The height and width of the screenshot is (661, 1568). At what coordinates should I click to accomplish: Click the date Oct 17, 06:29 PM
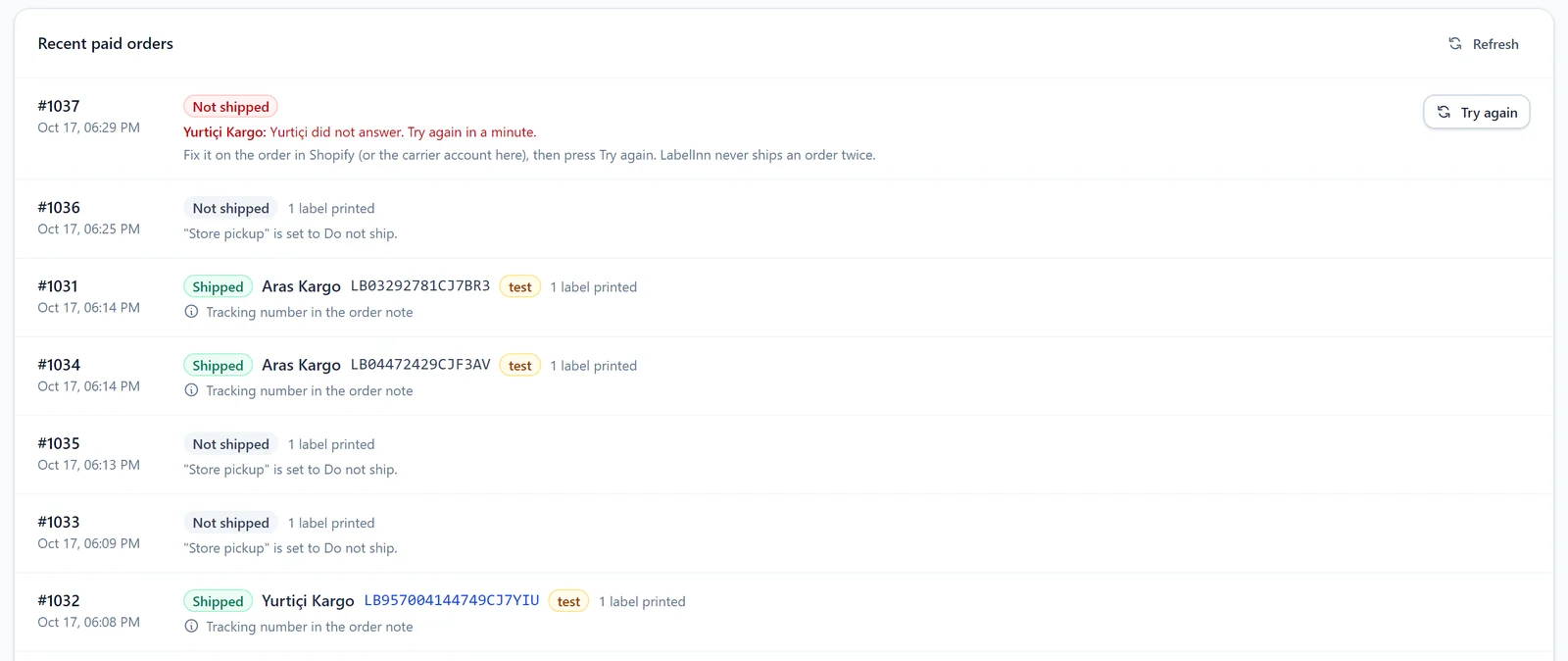coord(88,127)
